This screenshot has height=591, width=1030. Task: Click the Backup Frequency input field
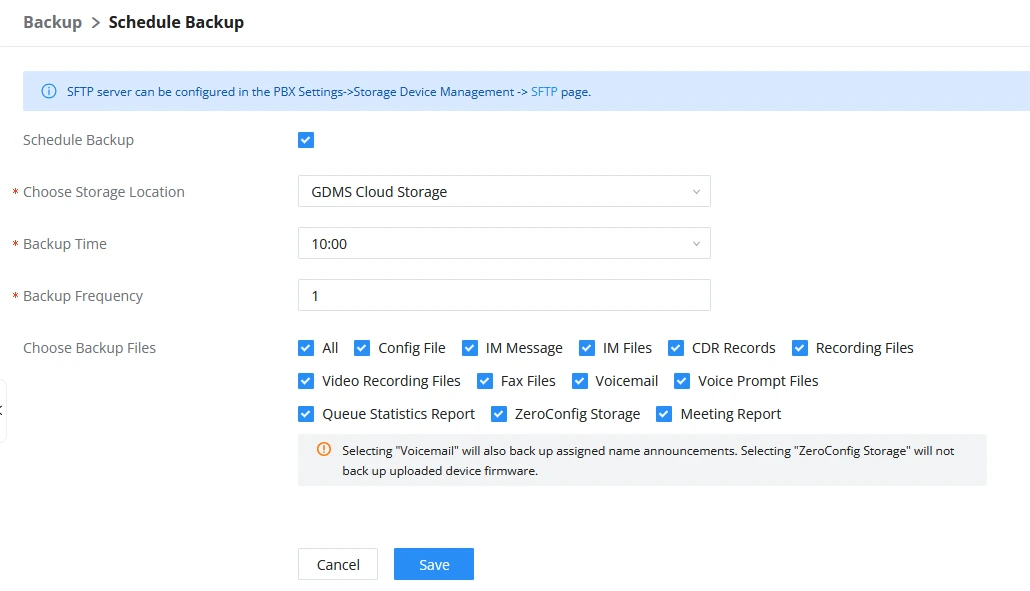click(x=504, y=296)
